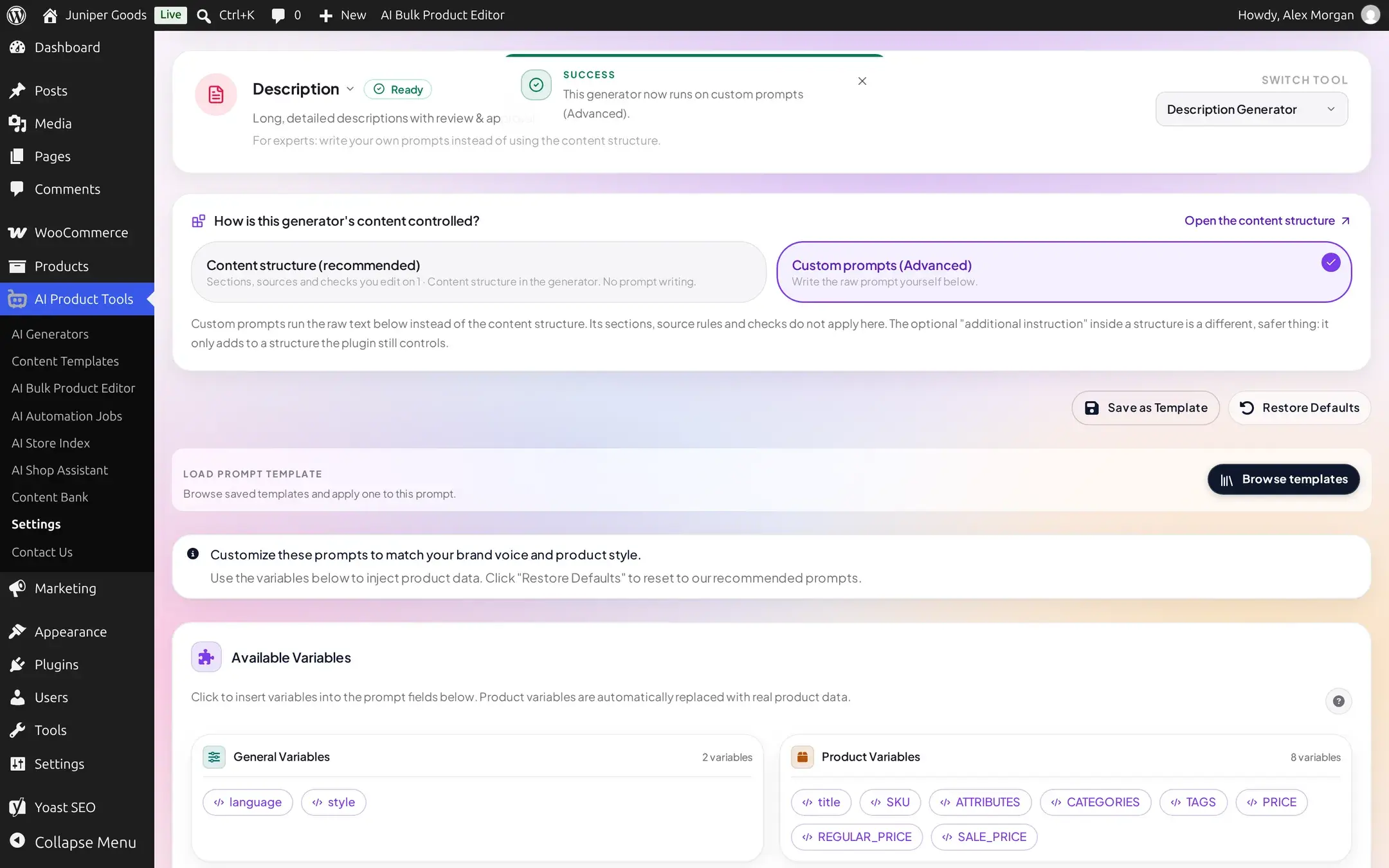Insert the SKU variable

890,802
